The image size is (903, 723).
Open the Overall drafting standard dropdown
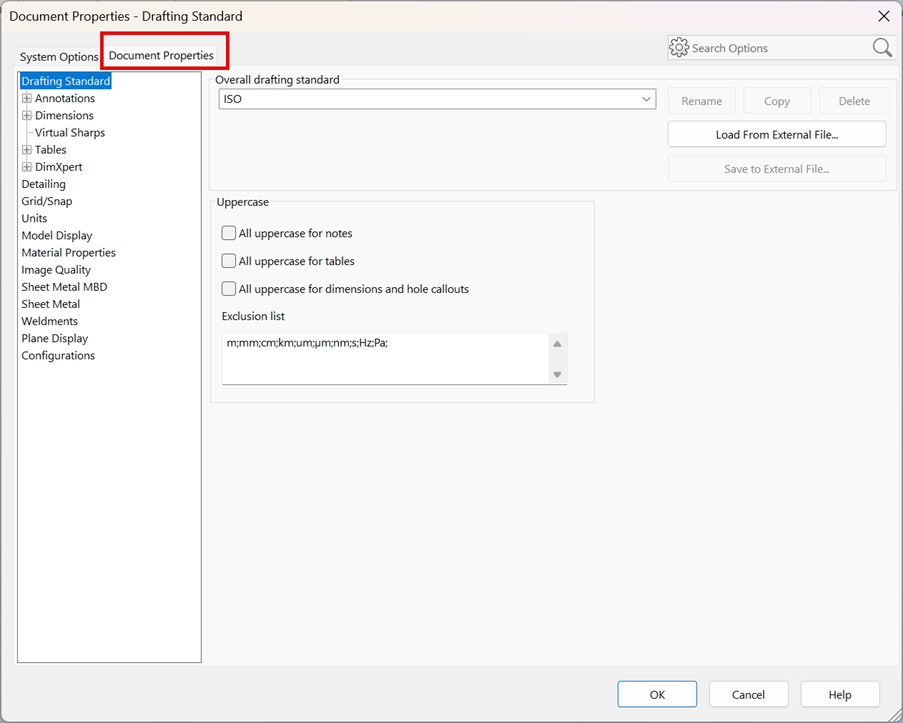point(437,99)
